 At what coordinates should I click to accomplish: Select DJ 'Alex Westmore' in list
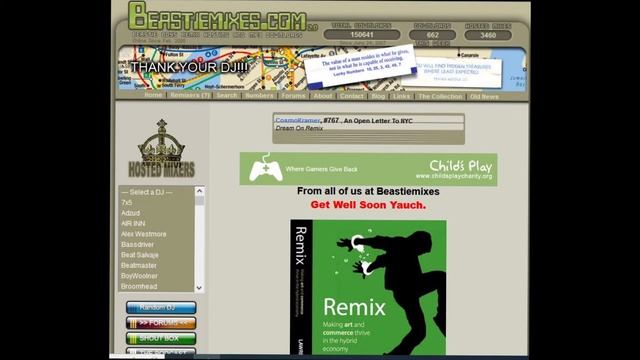pyautogui.click(x=156, y=234)
